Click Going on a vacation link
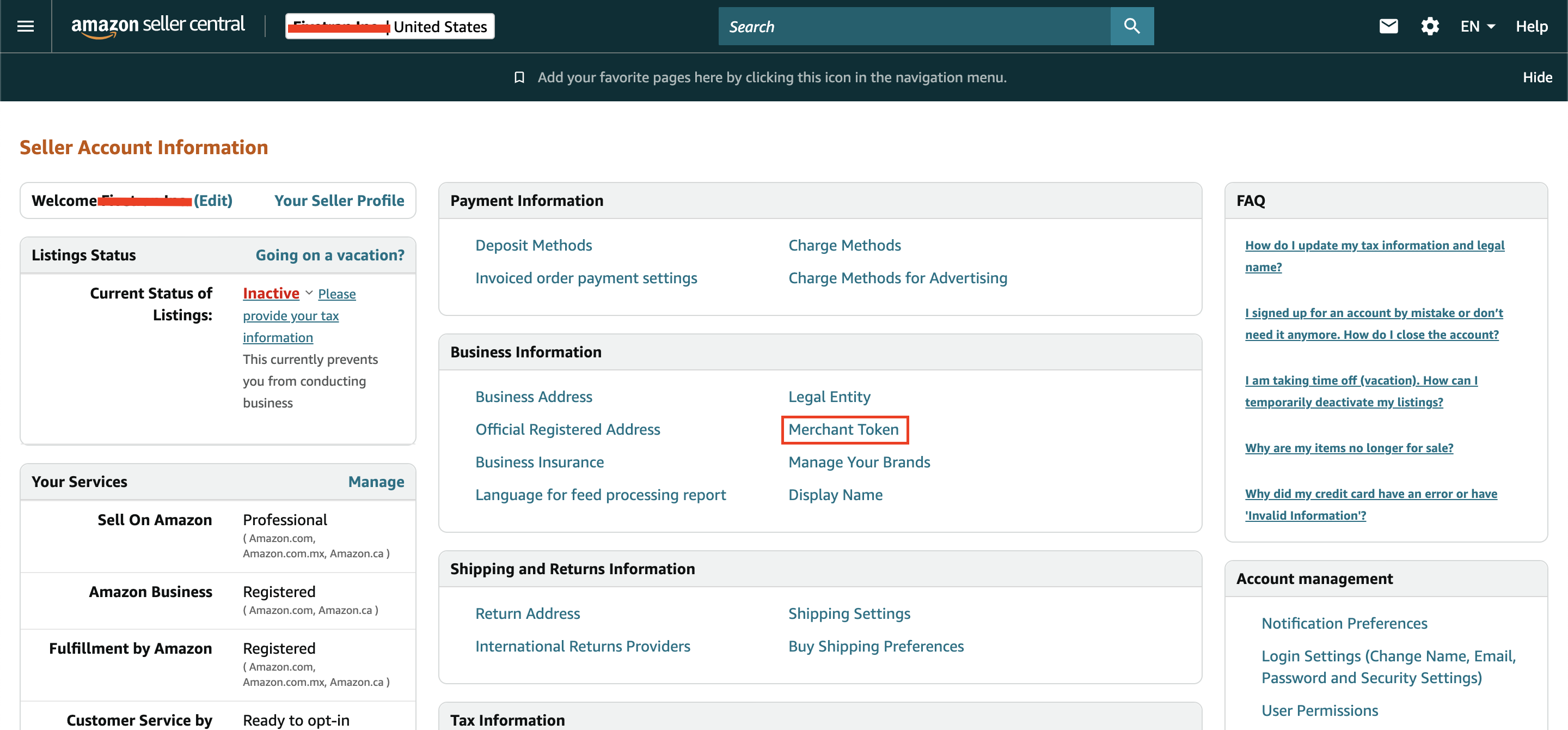This screenshot has height=730, width=1568. [x=329, y=255]
